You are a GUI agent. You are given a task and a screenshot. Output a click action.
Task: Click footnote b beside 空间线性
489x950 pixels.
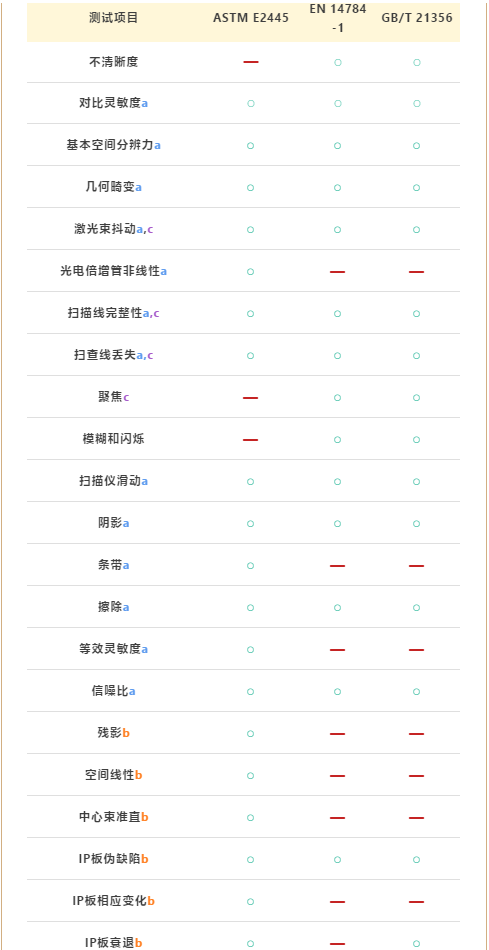(139, 775)
